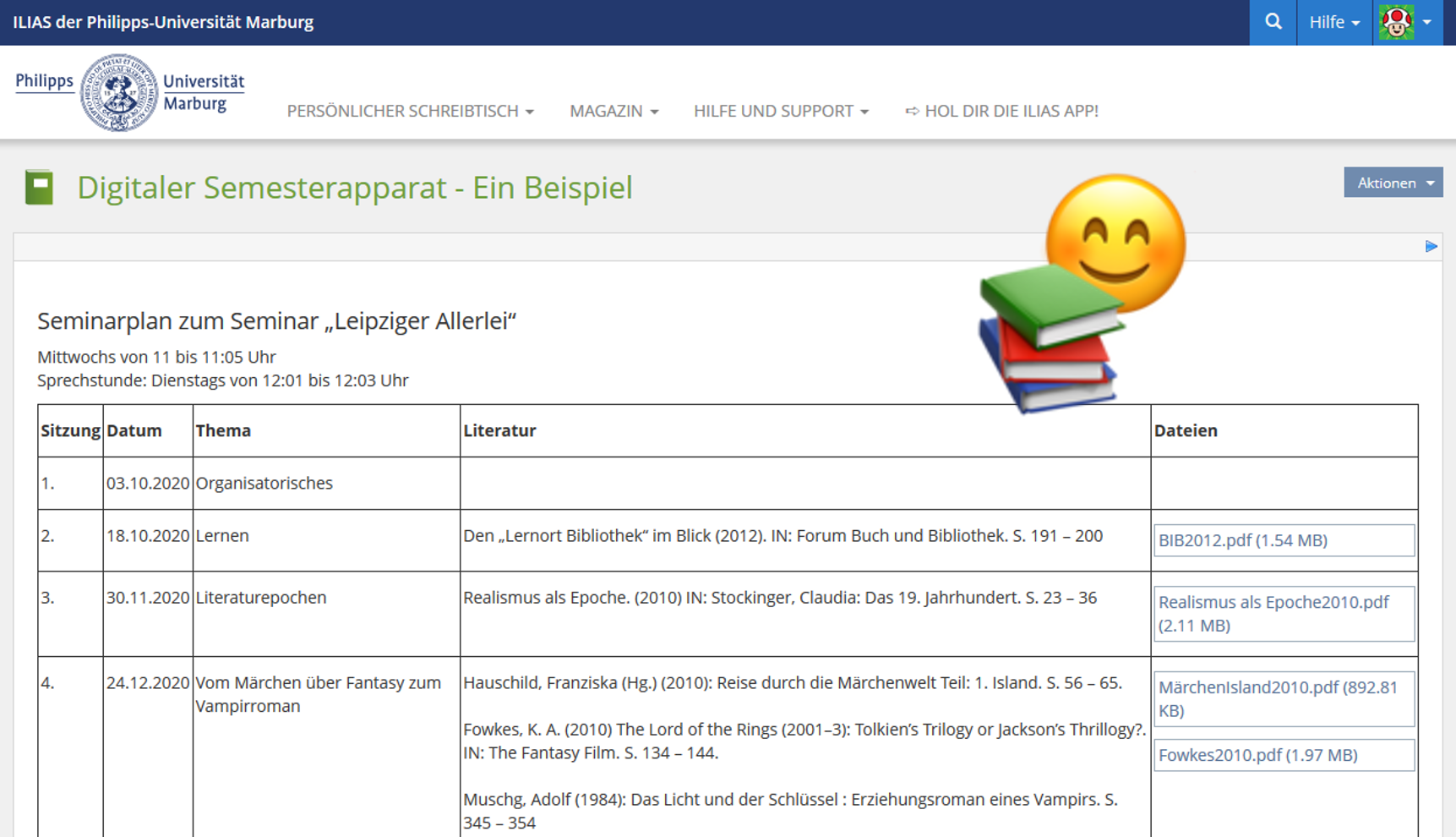Open Fowkes2010.pdf file
1456x837 pixels.
pos(1257,755)
